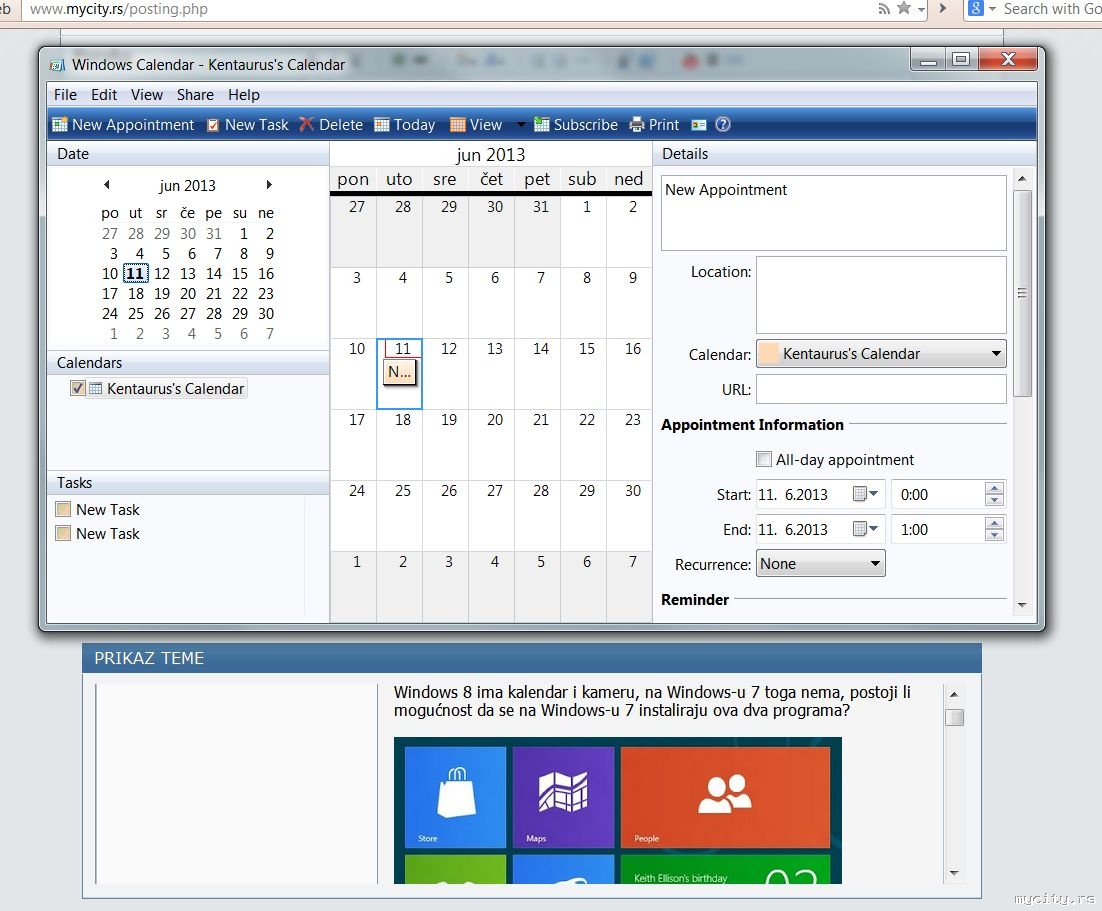Screen dimensions: 1102x911
Task: Jump to Today using the toolbar icon
Action: [x=382, y=125]
